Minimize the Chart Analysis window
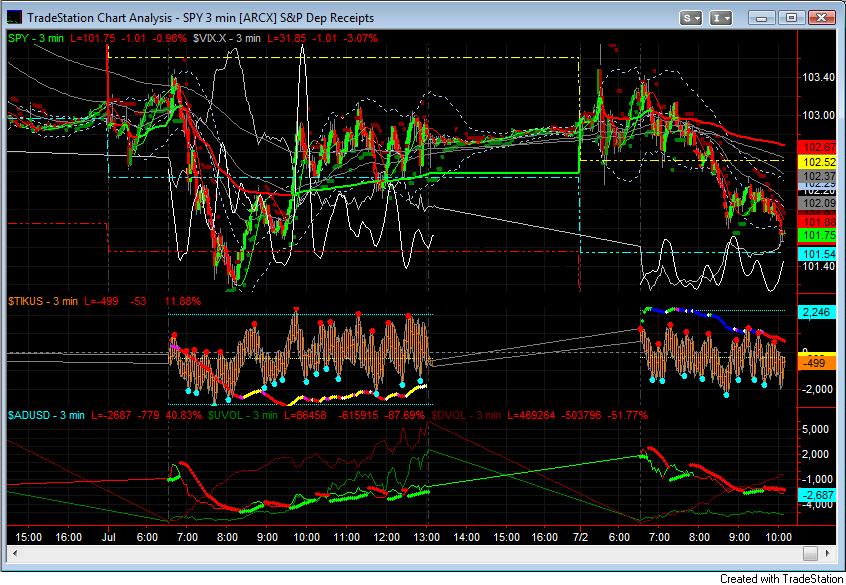This screenshot has width=846, height=585. point(762,18)
